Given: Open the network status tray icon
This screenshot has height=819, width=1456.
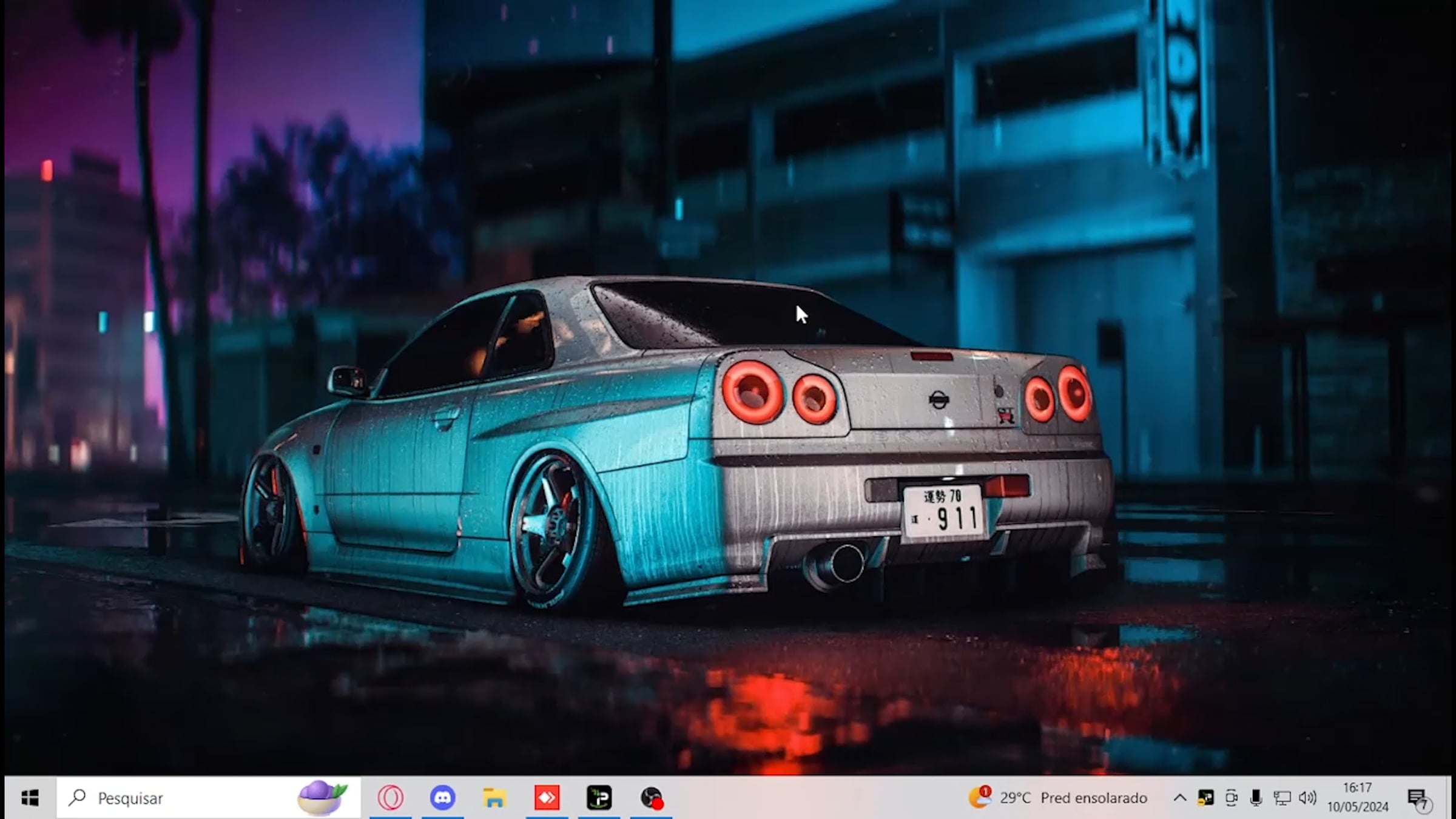Looking at the screenshot, I should (x=1281, y=798).
